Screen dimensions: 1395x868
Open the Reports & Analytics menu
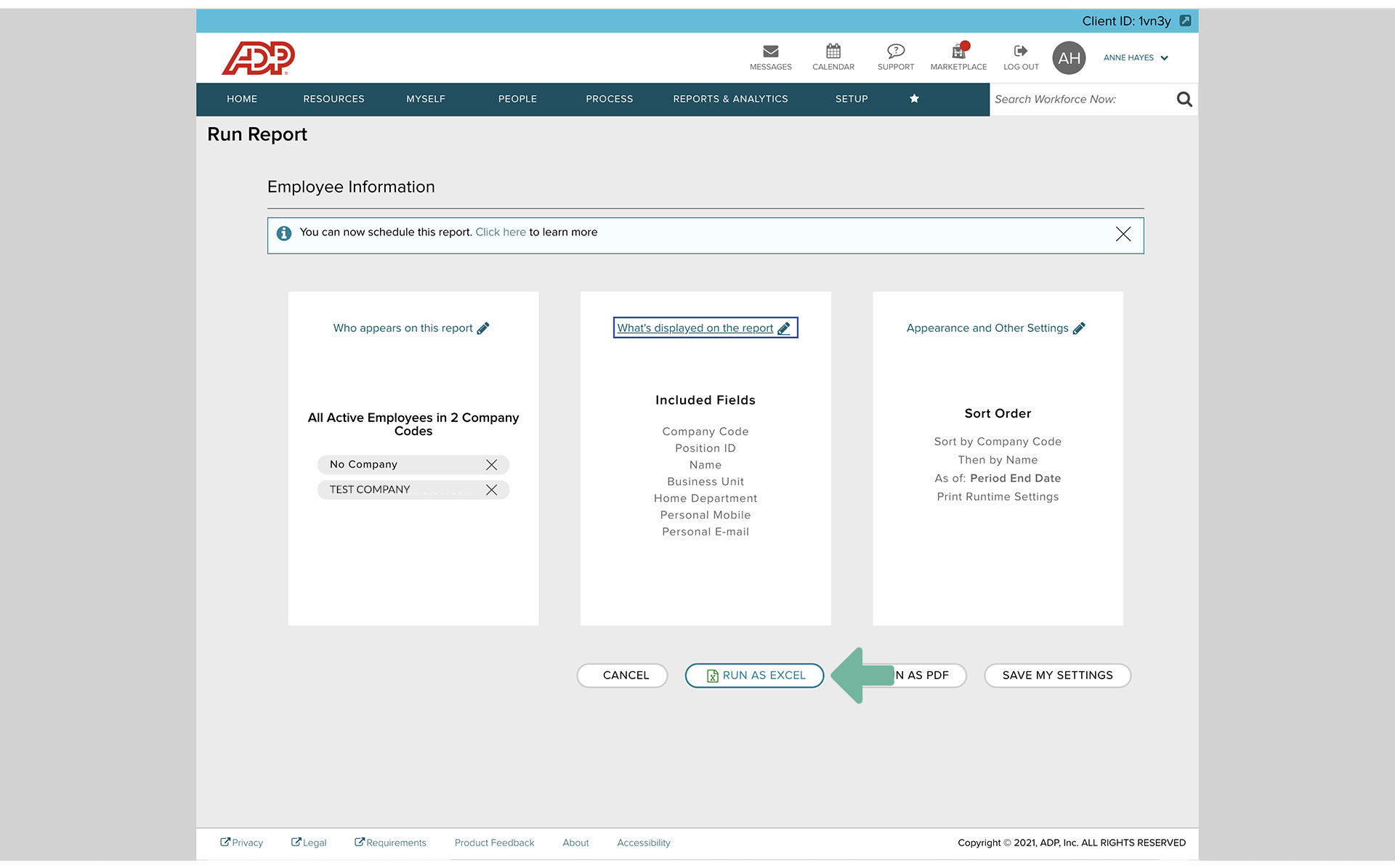coord(730,99)
